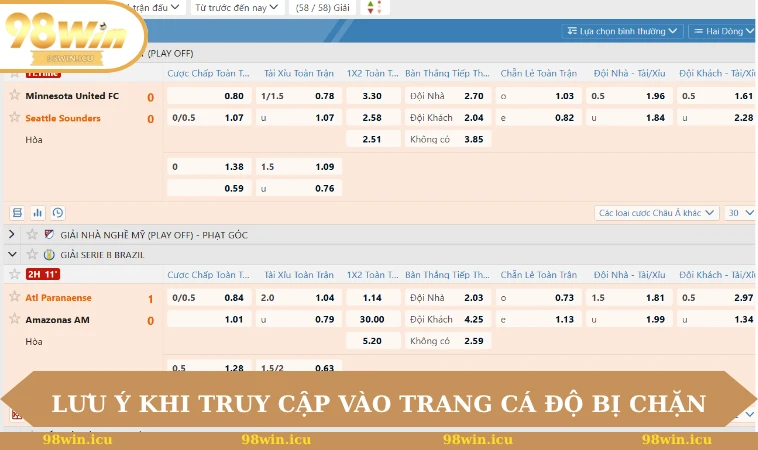Click Cược Chấp column header in Minnesota table
Image resolution: width=758 pixels, height=450 pixels.
pyautogui.click(x=208, y=73)
